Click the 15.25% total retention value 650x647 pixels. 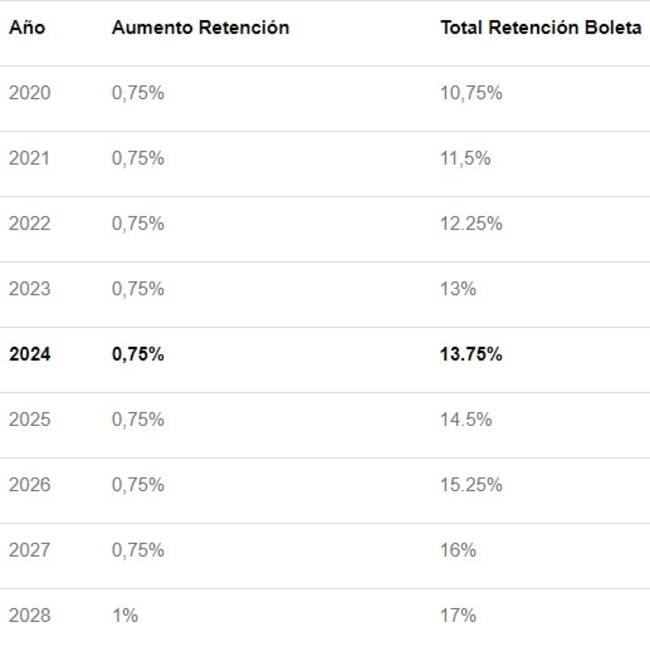click(471, 485)
